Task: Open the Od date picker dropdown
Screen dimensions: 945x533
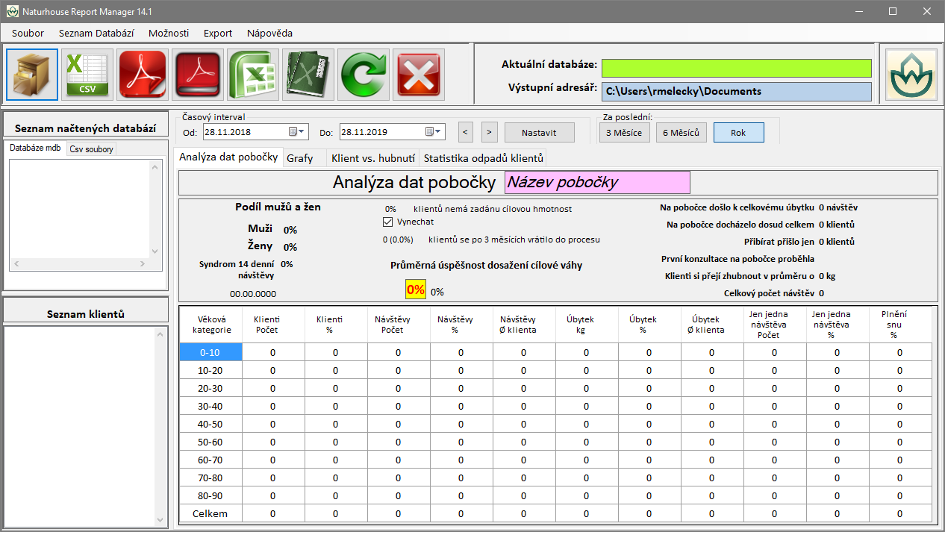Action: tap(296, 132)
